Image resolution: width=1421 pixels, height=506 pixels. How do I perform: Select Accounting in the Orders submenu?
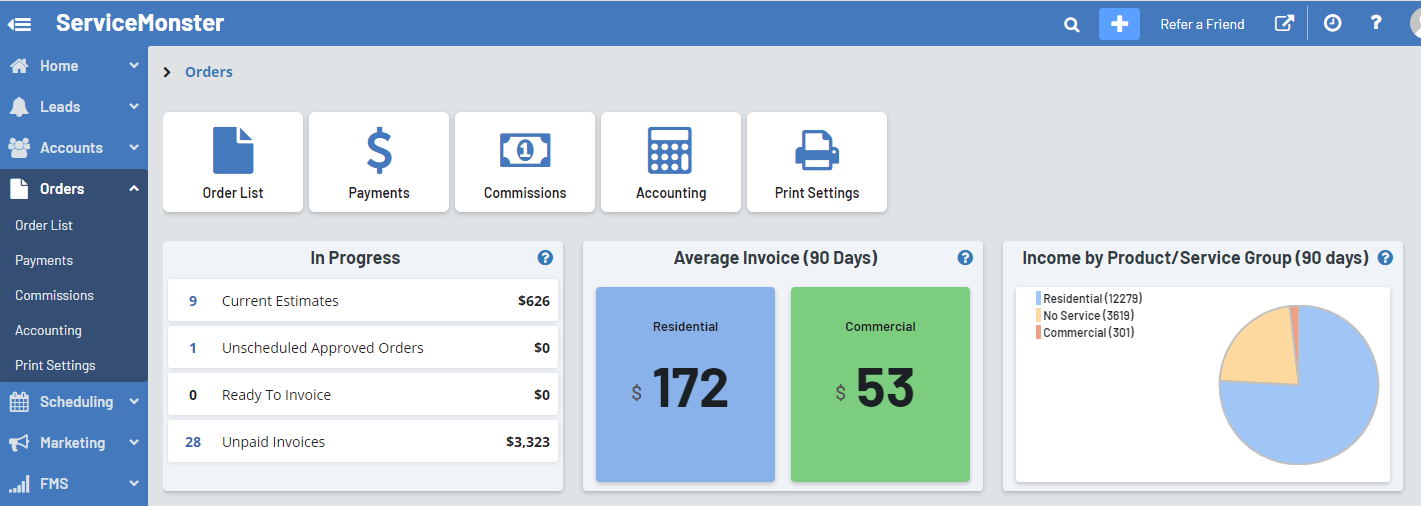tap(48, 330)
